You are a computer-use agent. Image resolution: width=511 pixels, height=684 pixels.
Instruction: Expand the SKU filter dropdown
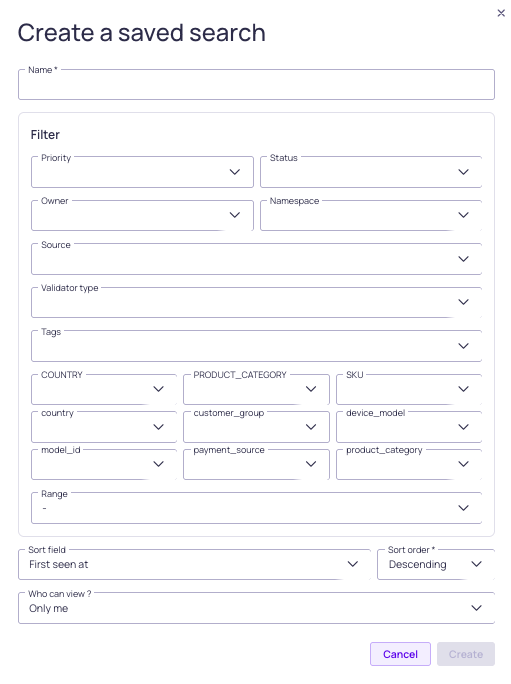[x=409, y=389]
